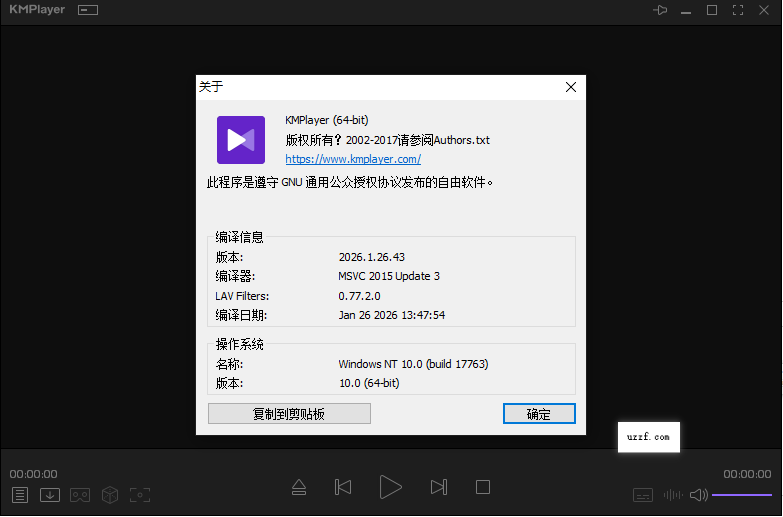The image size is (783, 517).
Task: Toggle VR mode icon
Action: [x=80, y=495]
